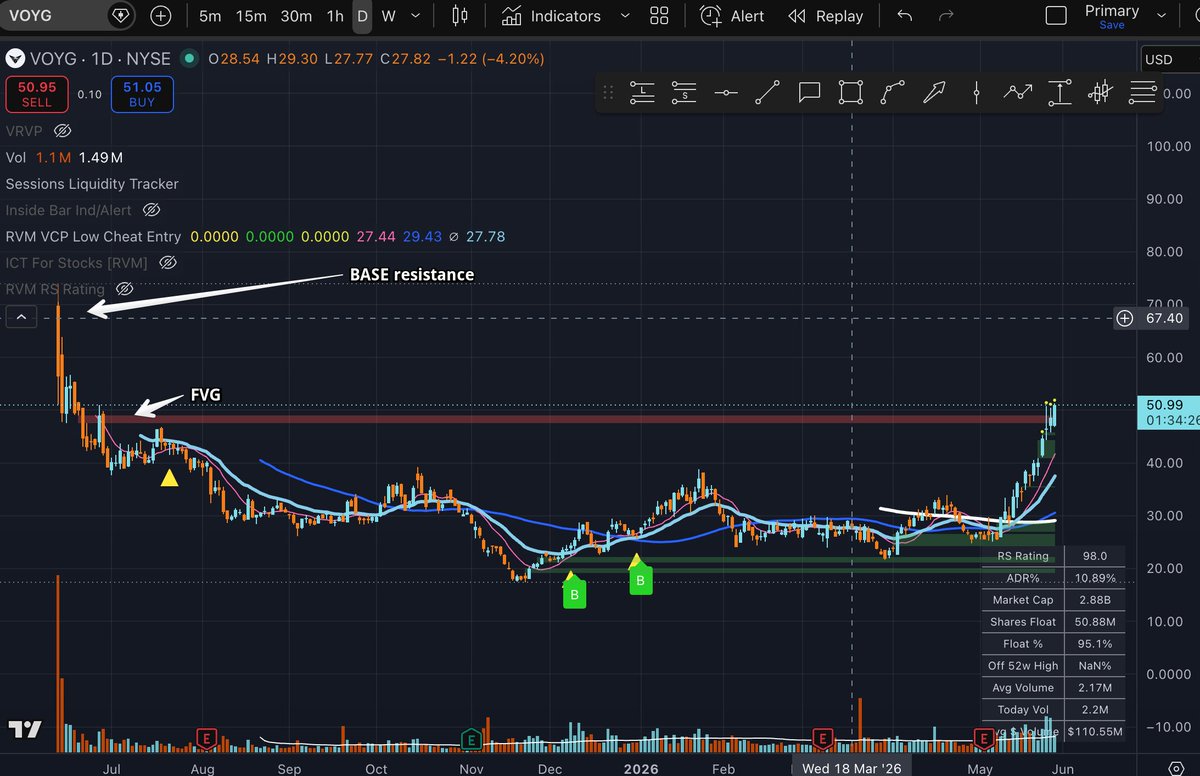Select the Trend Line drawing tool
The width and height of the screenshot is (1200, 776).
(768, 93)
